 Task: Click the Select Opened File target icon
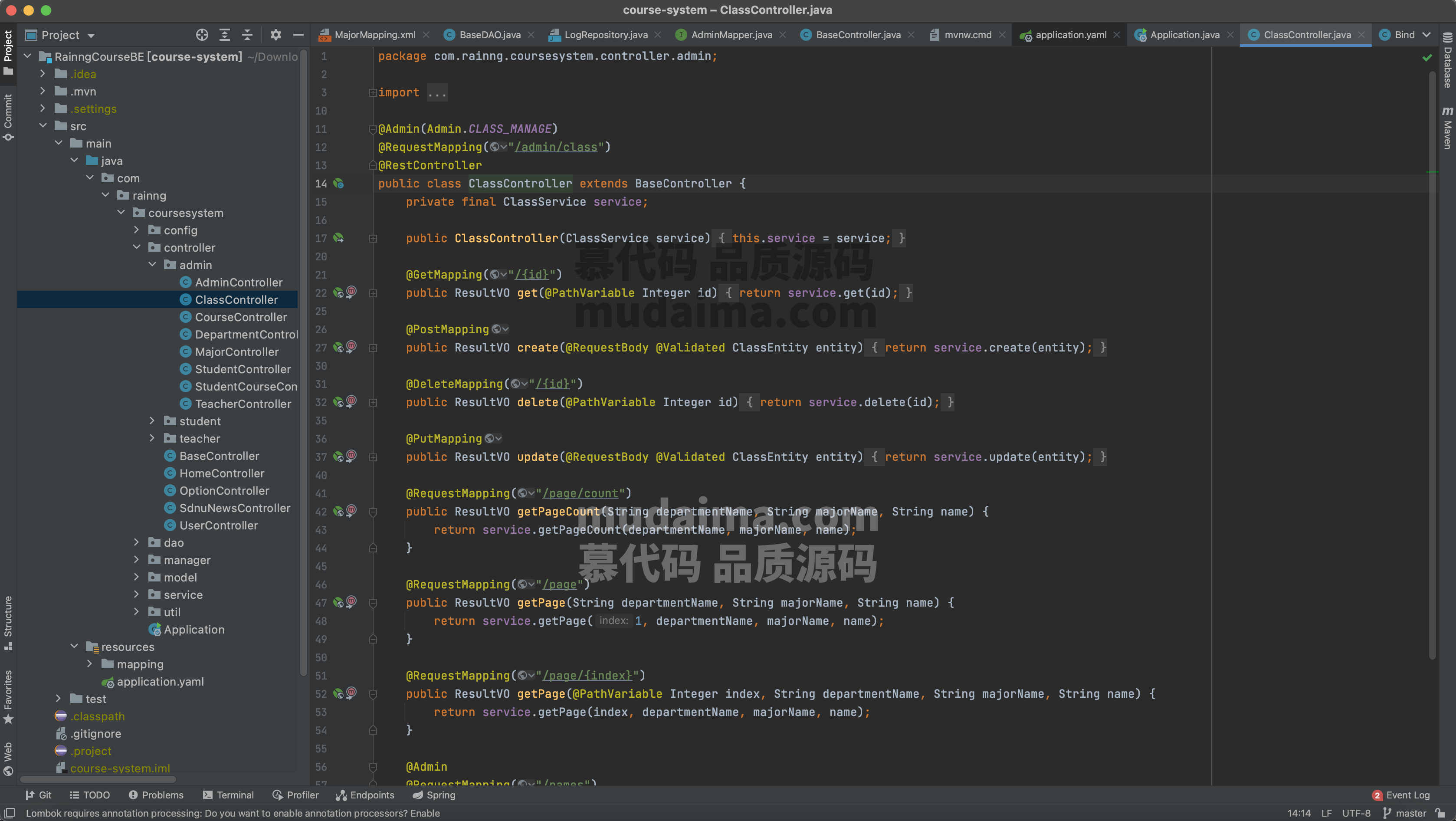coord(202,35)
